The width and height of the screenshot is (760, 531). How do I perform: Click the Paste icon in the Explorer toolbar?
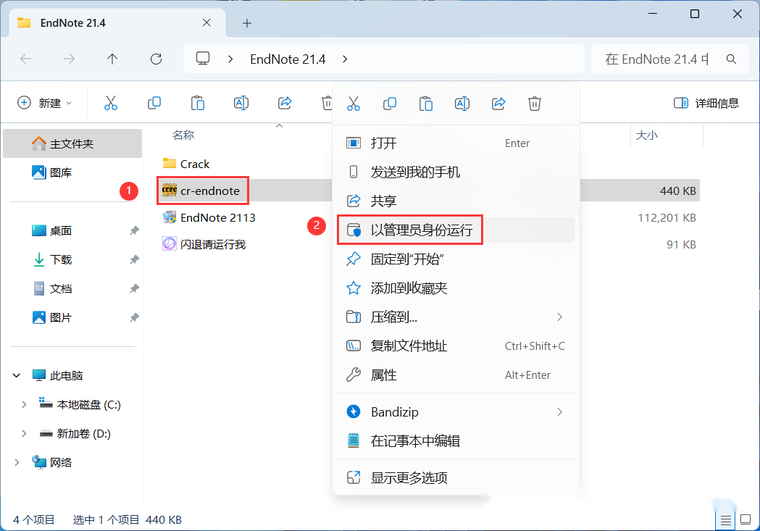(198, 103)
